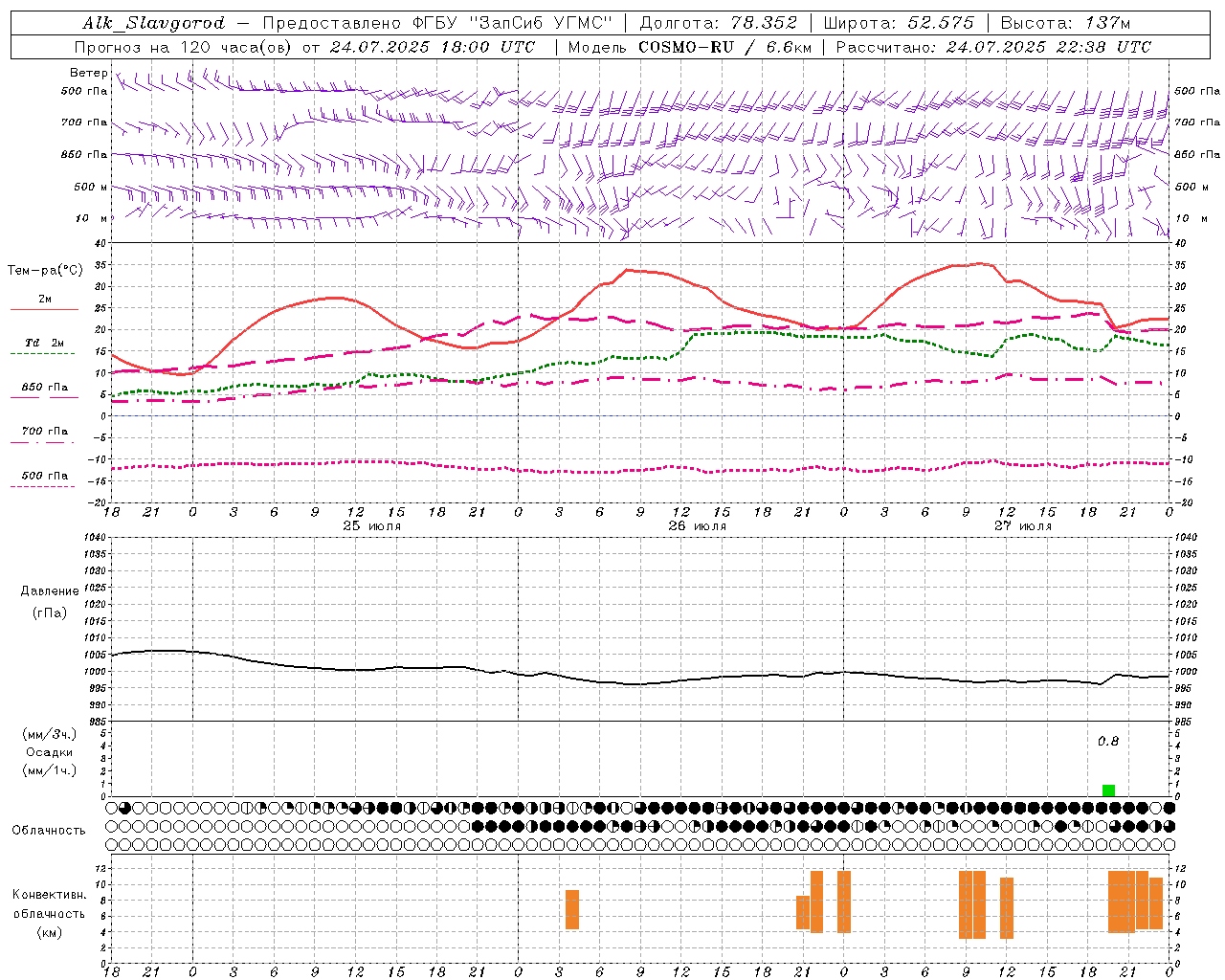The width and height of the screenshot is (1225, 980).
Task: Click the '0.8' precipitation amount value
Action: 1108,741
